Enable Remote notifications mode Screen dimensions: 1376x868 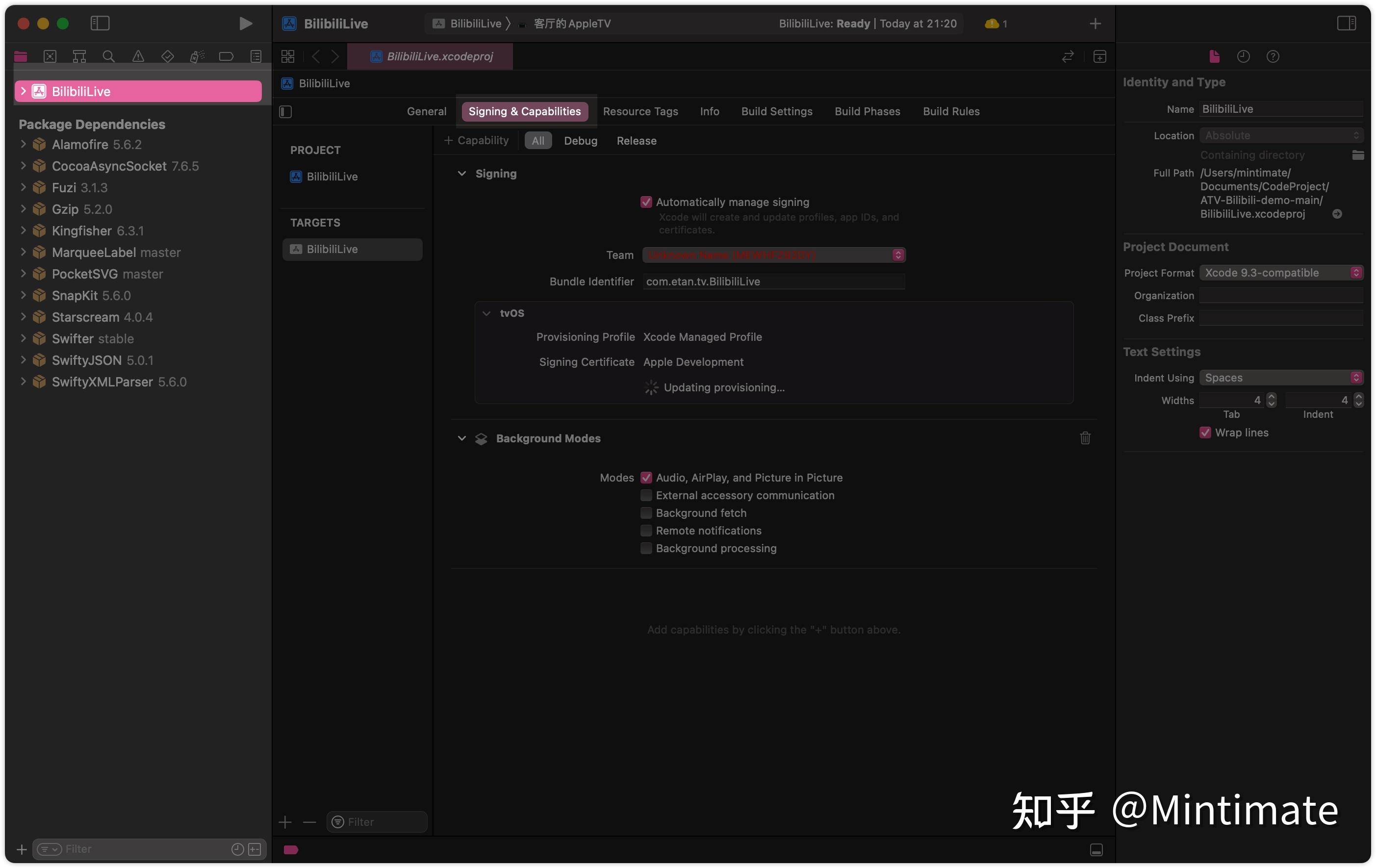(646, 531)
